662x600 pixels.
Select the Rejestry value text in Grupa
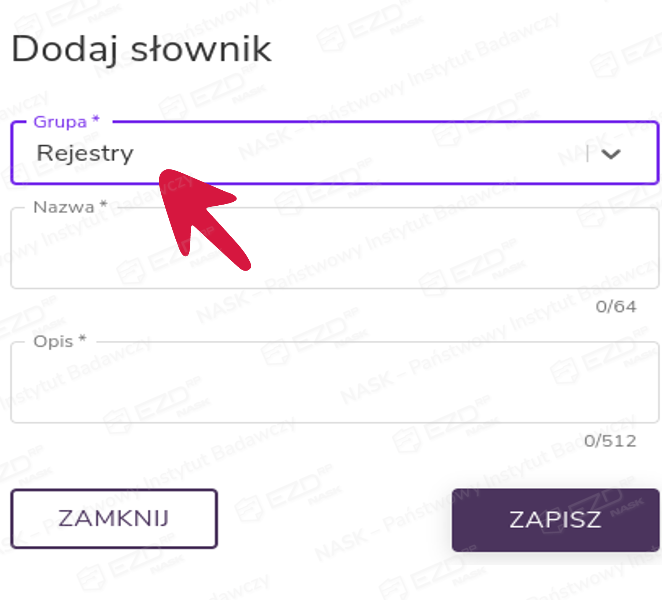click(x=84, y=154)
